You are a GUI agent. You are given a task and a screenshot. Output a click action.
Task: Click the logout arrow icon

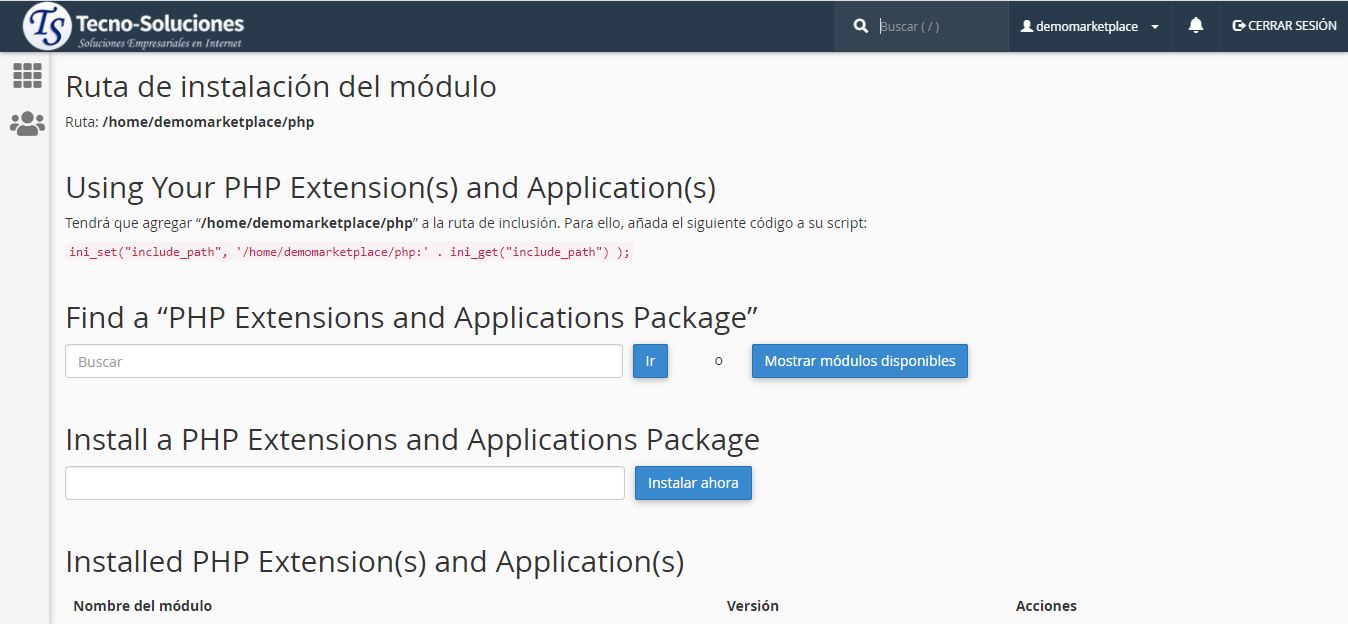point(1239,26)
